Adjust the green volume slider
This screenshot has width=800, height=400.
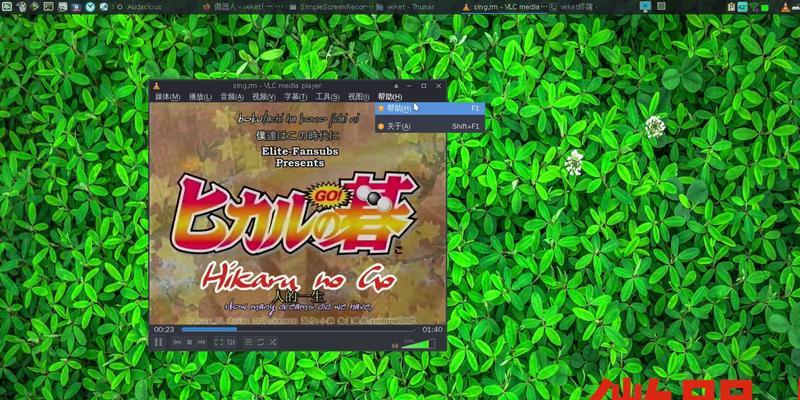tap(418, 344)
